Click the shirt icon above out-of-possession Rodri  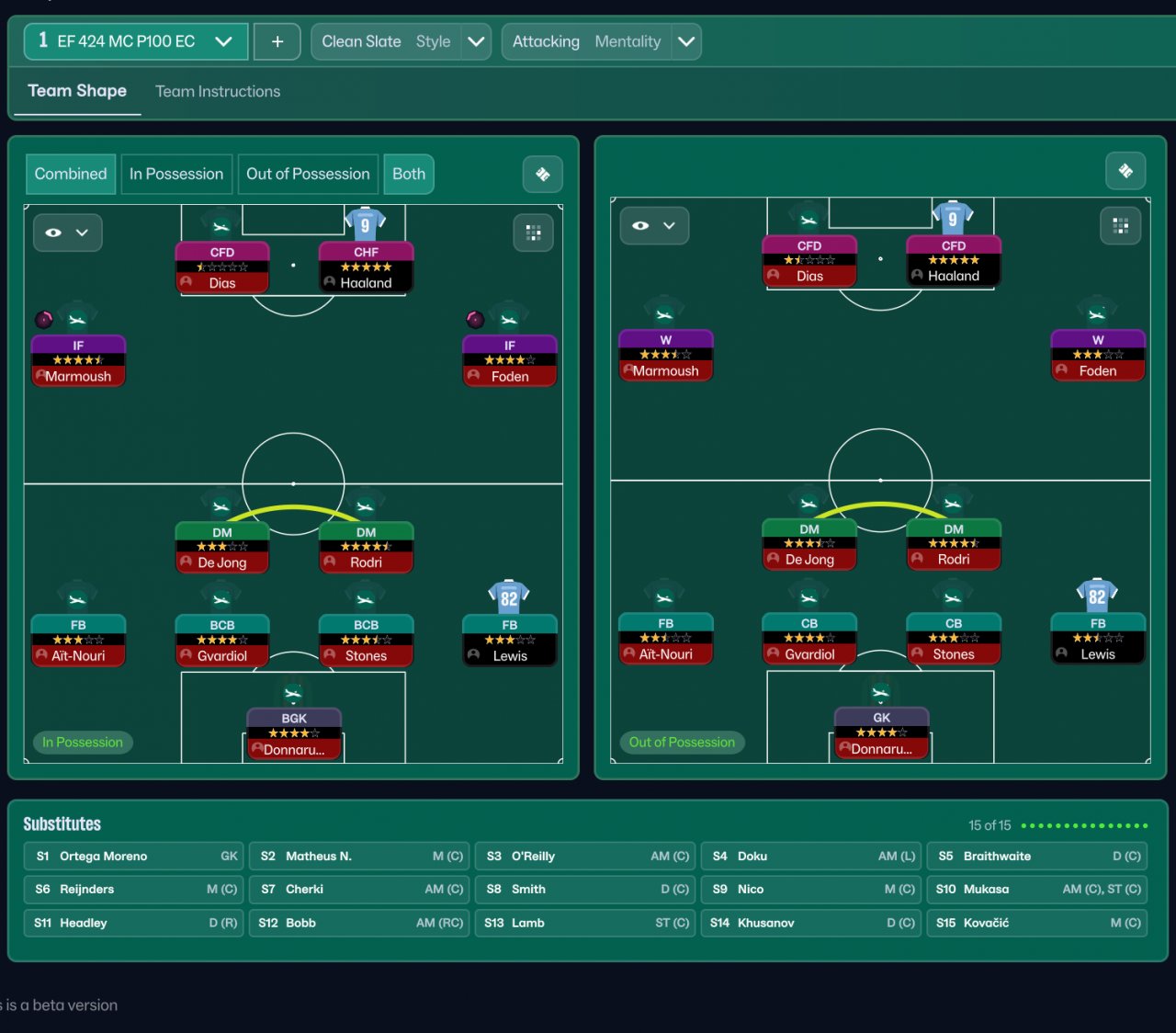953,503
